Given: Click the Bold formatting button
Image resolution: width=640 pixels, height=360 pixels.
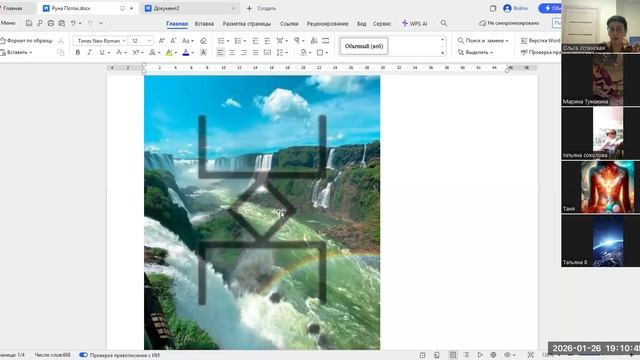Looking at the screenshot, I should pyautogui.click(x=78, y=53).
